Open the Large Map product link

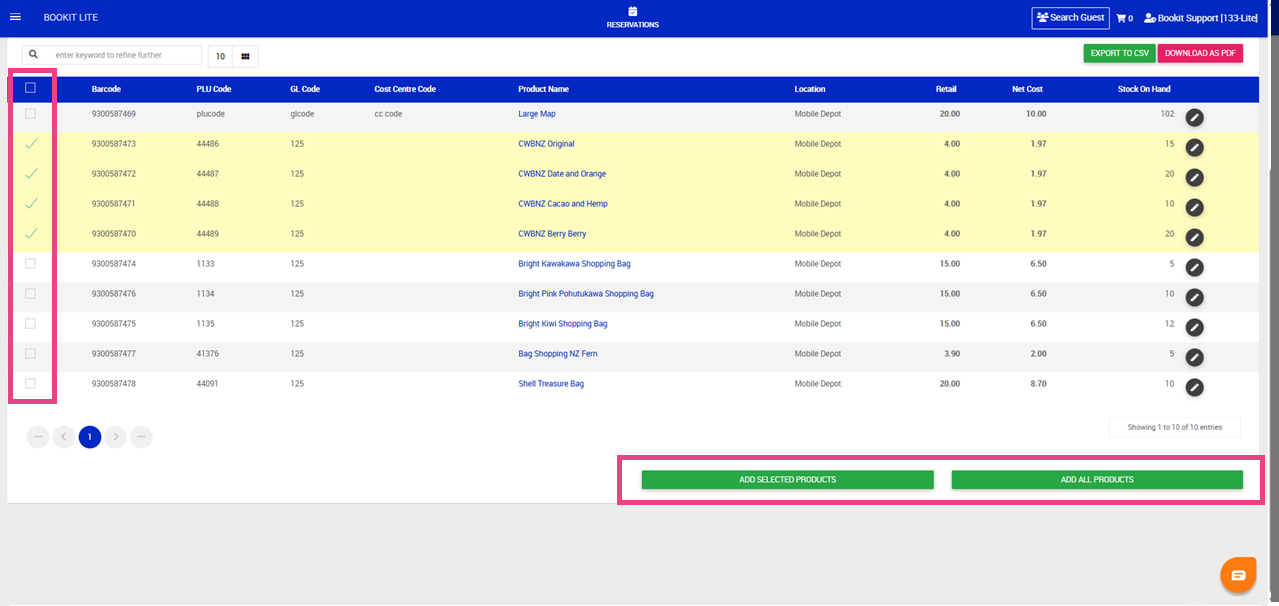click(537, 114)
